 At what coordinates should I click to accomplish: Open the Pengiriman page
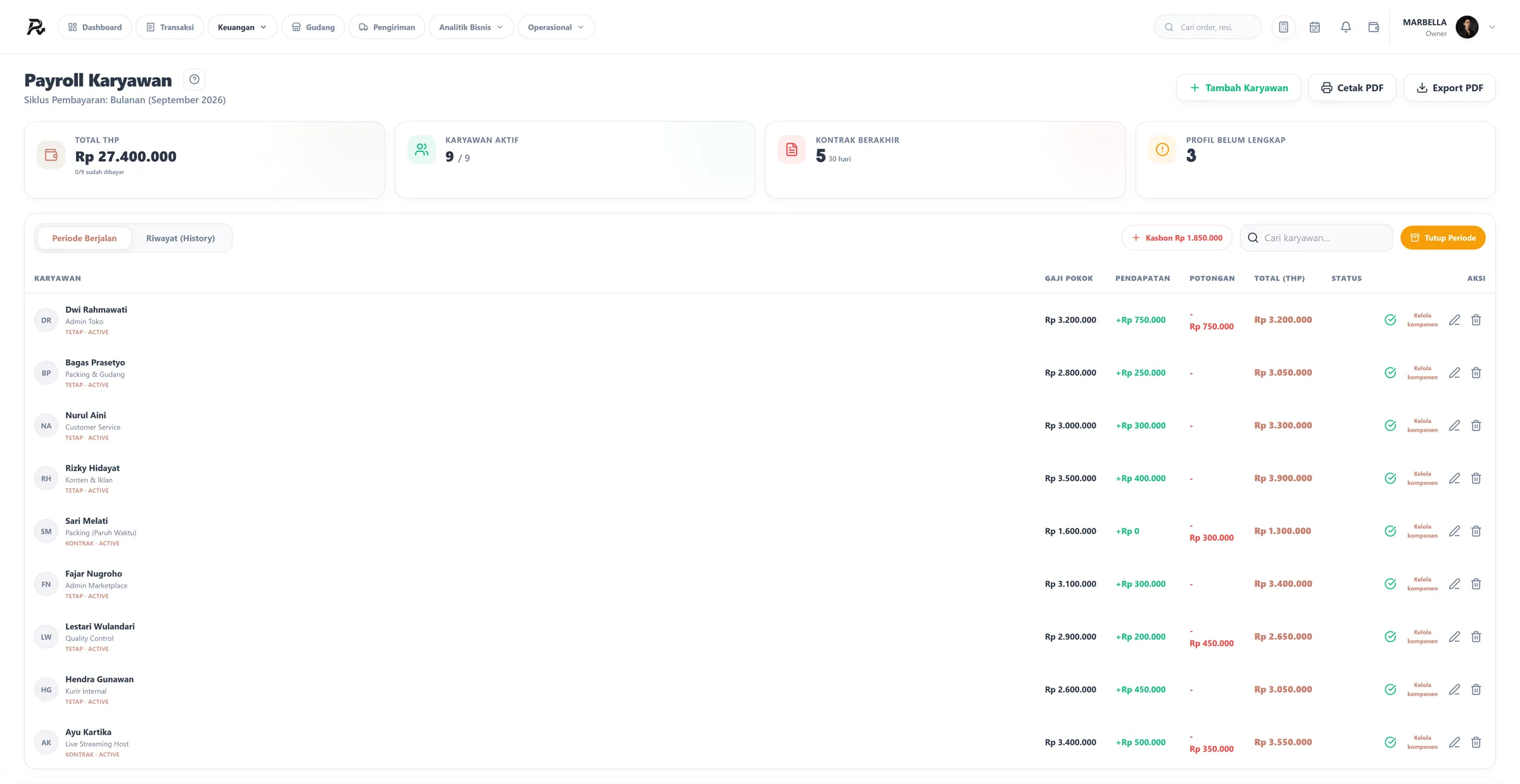(x=387, y=27)
